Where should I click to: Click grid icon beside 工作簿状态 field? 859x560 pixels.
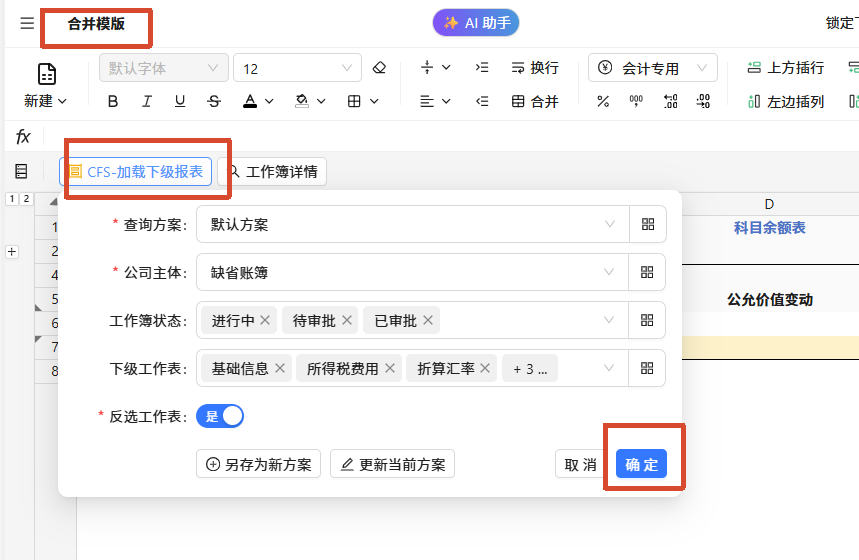(647, 320)
